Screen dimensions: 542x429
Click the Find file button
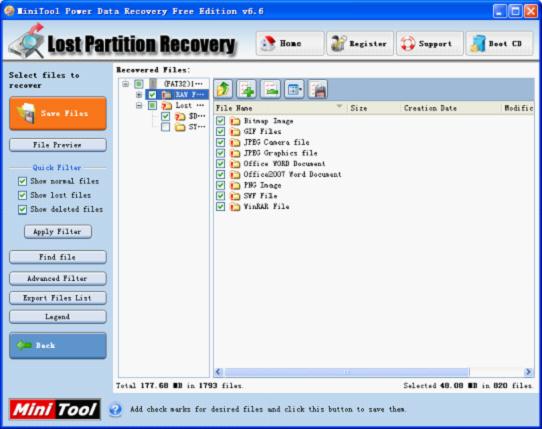[58, 257]
